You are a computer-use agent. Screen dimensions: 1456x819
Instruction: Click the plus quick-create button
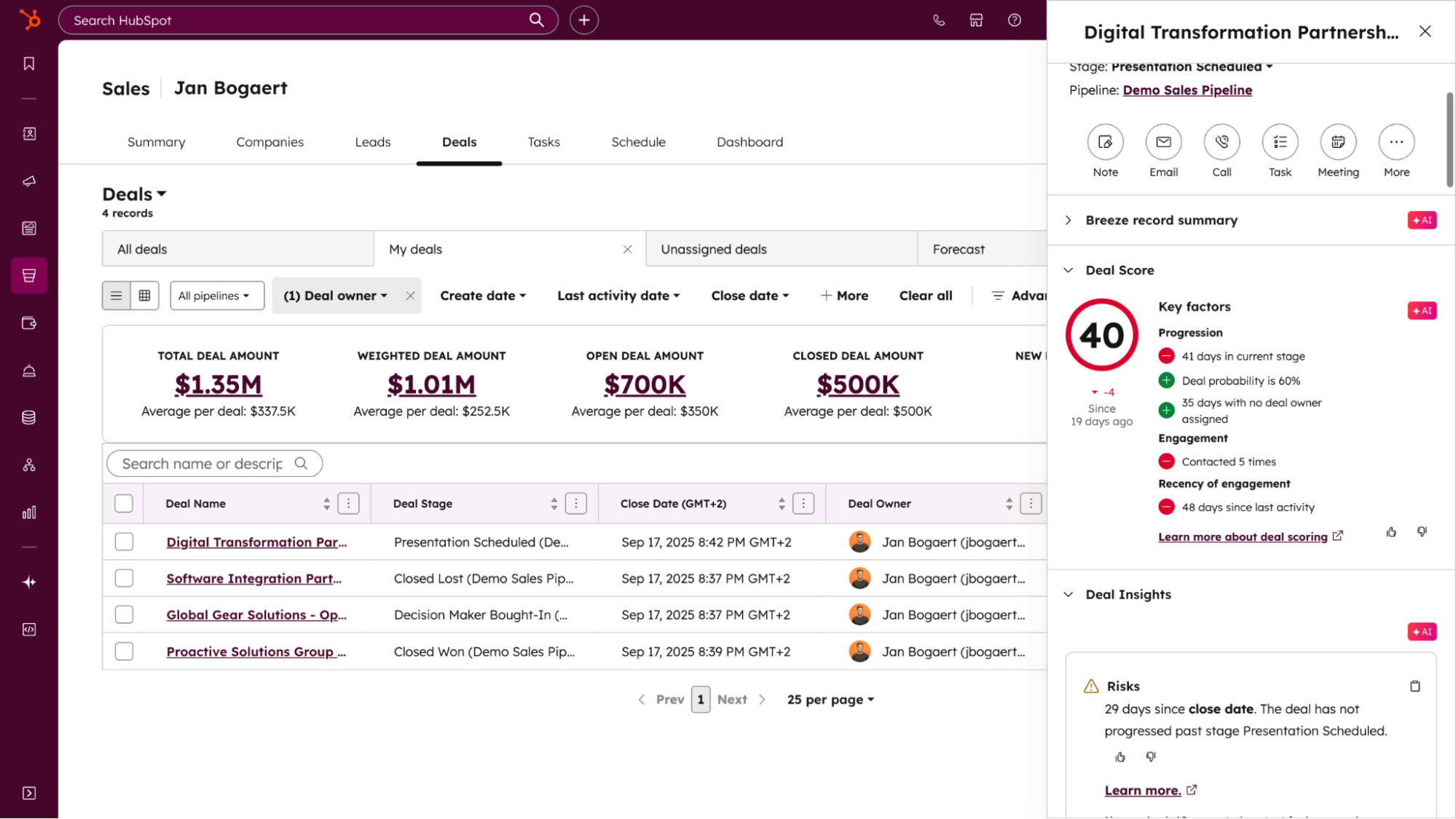coord(584,20)
